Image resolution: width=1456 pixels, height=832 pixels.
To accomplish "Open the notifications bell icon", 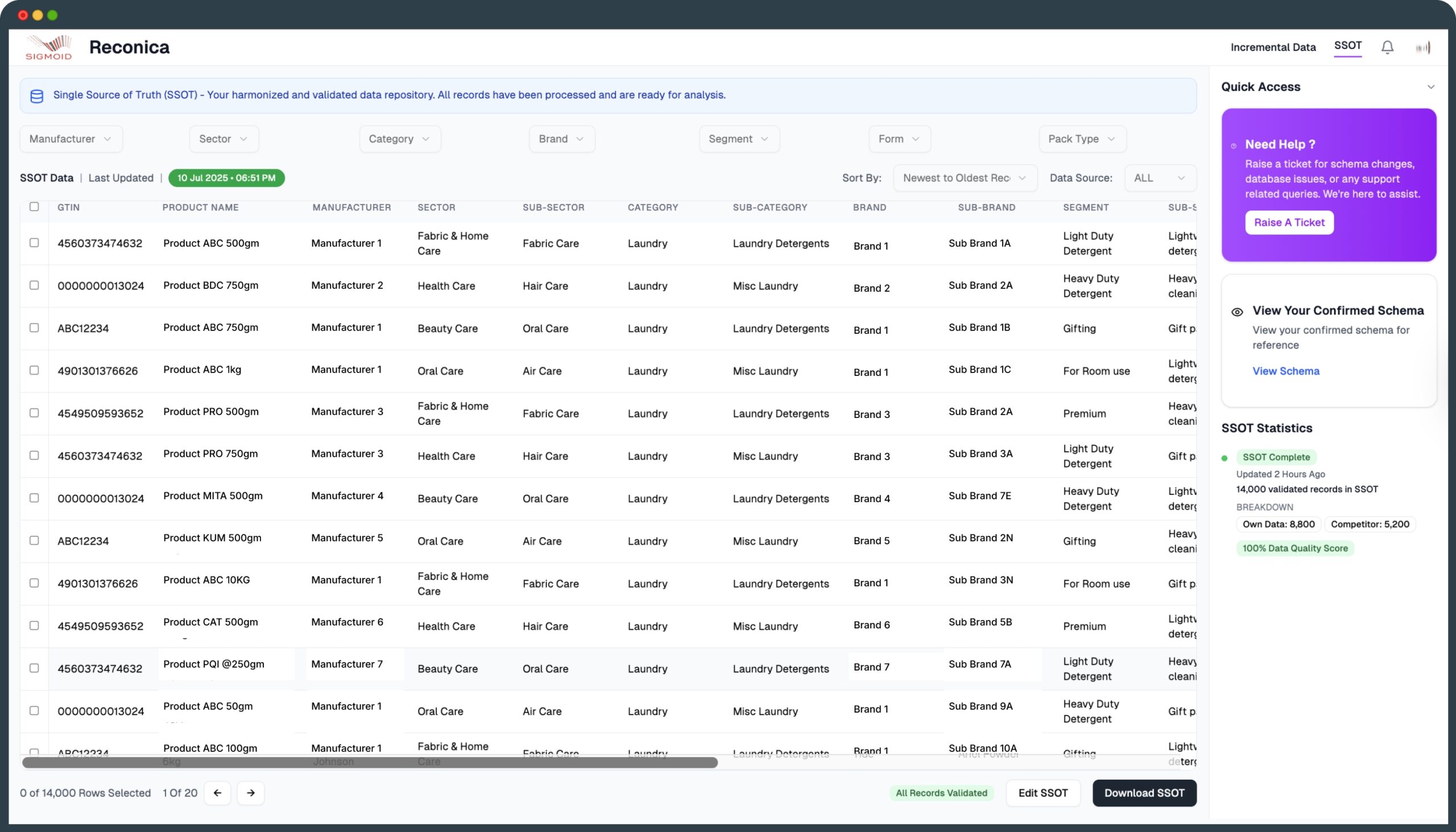I will (1387, 47).
